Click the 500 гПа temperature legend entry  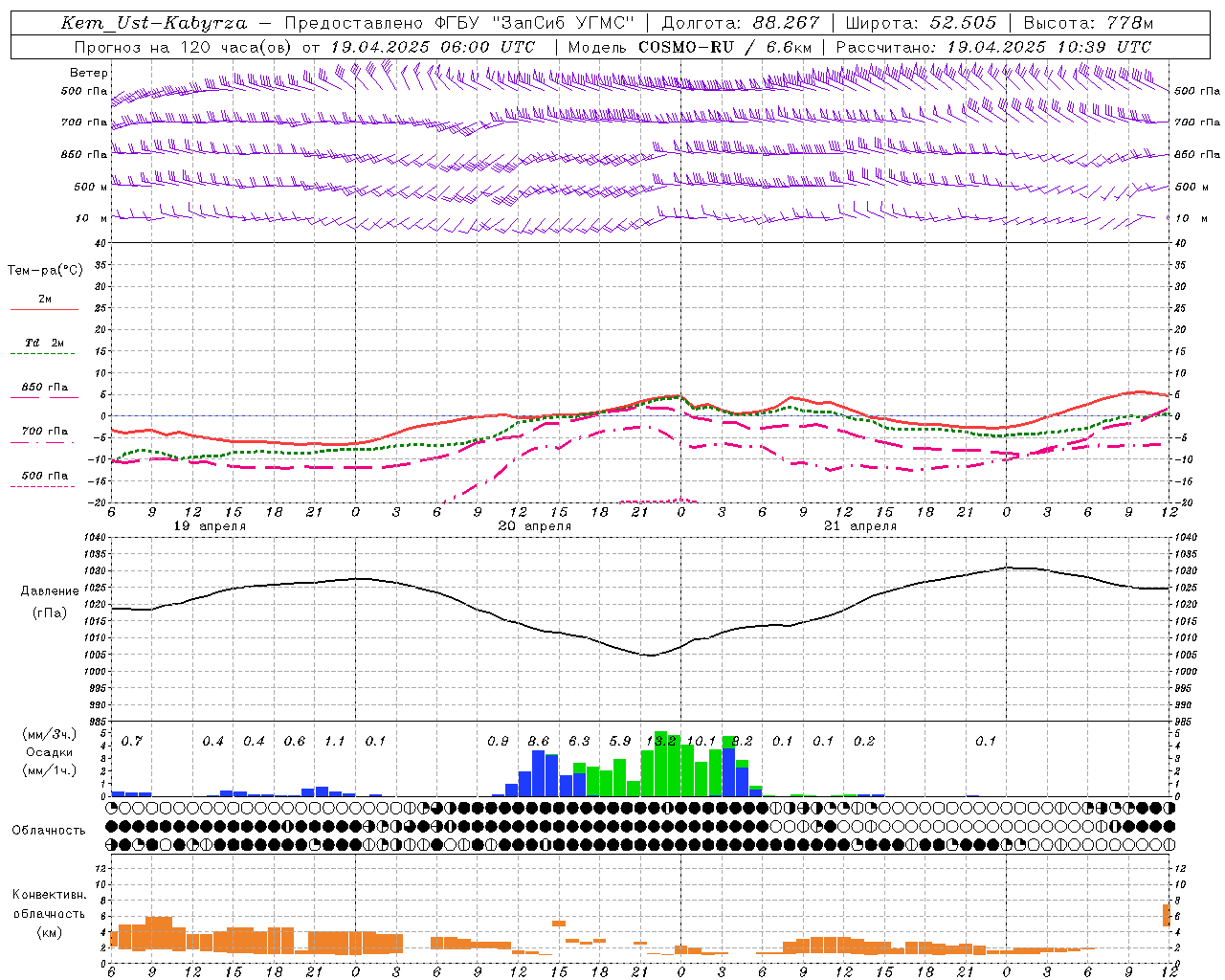44,476
